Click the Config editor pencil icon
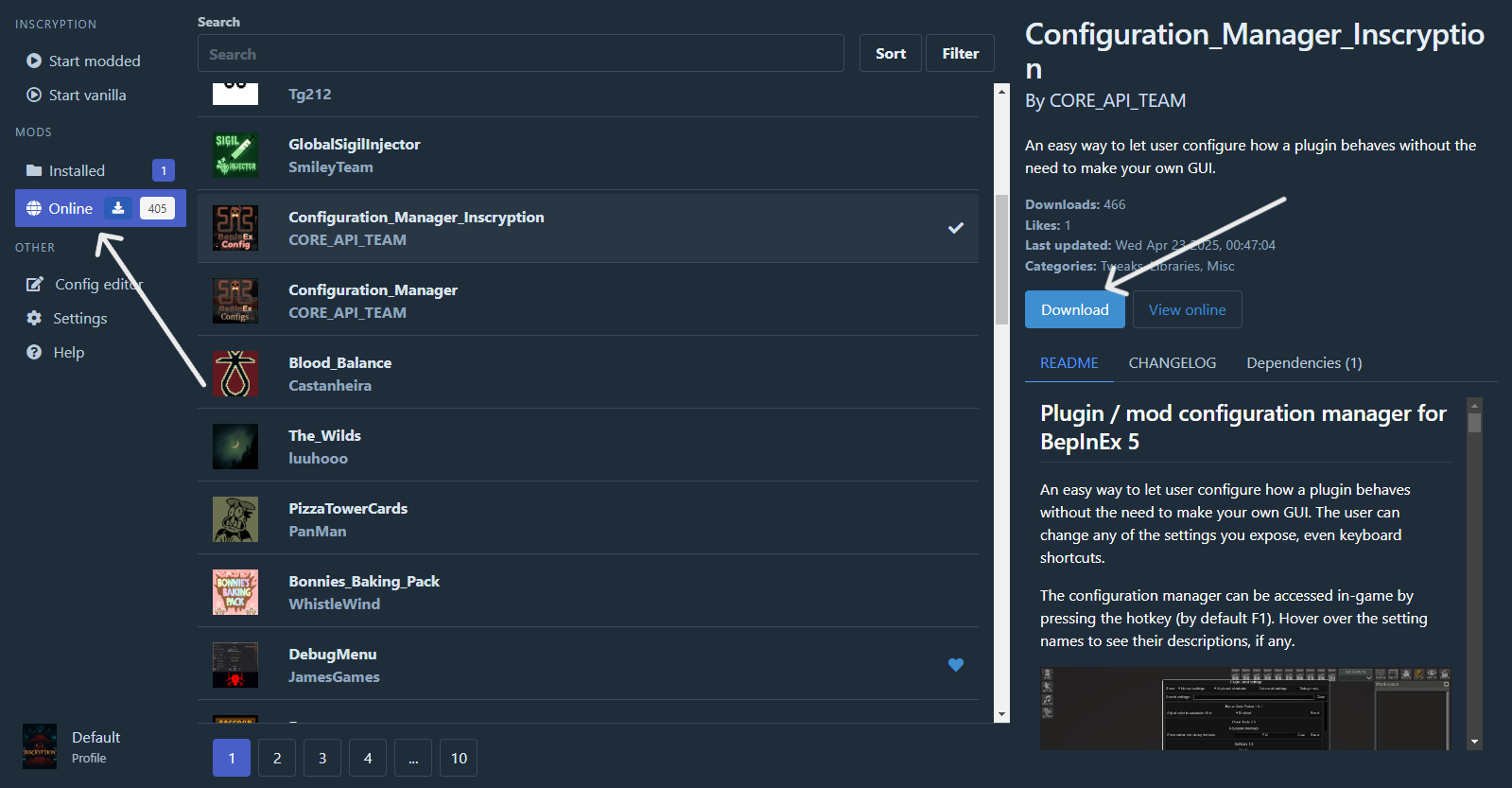Viewport: 1512px width, 788px height. (35, 284)
